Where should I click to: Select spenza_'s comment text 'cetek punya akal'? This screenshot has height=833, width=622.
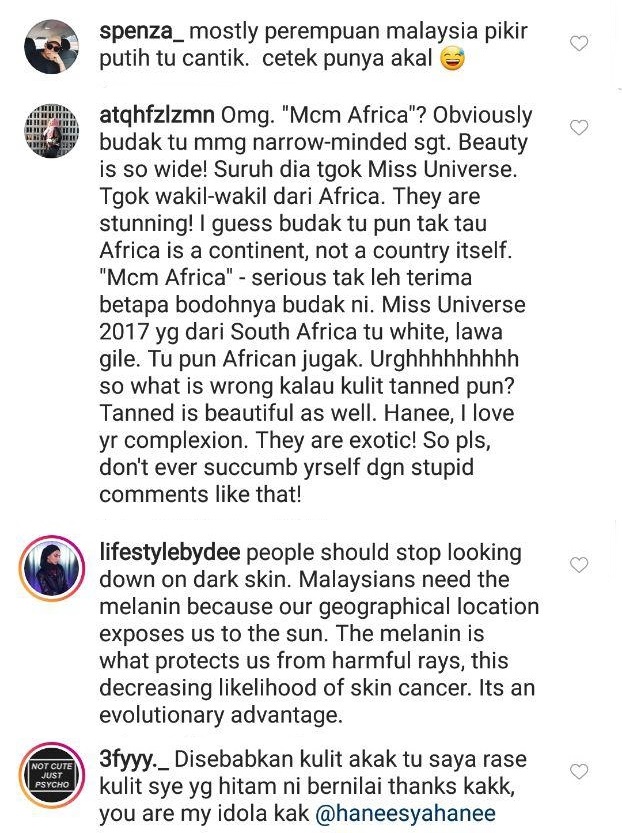pos(347,59)
